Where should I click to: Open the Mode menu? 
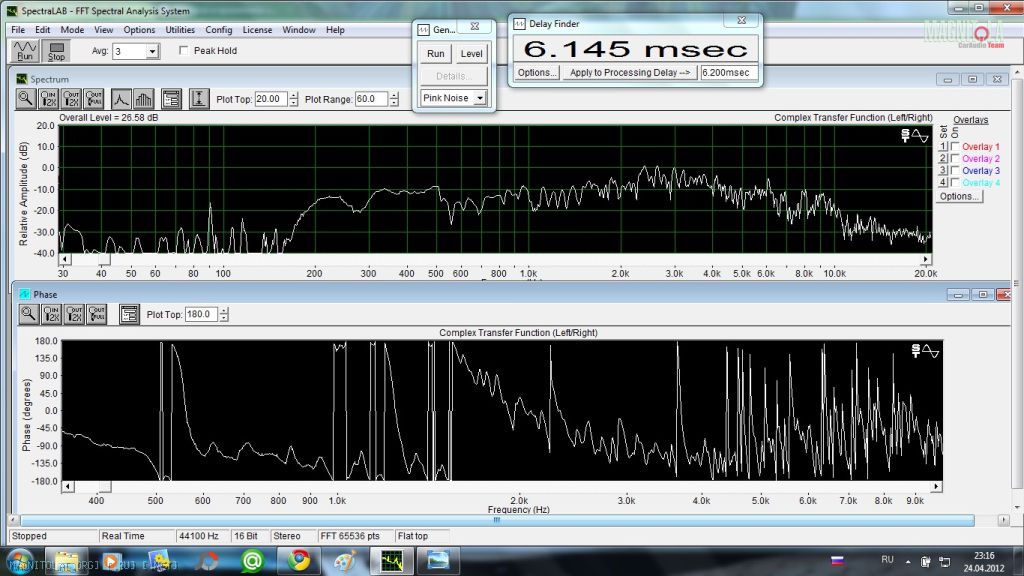point(72,30)
